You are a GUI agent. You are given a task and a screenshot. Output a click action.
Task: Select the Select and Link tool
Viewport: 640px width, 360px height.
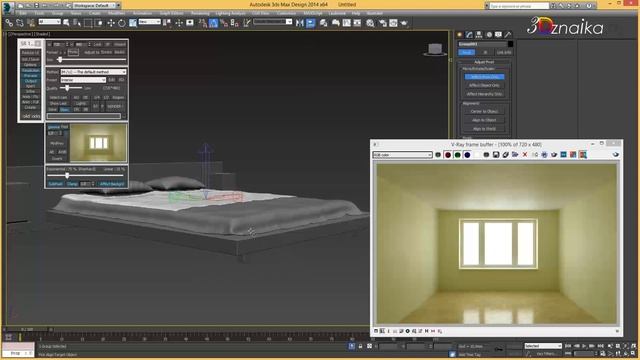click(x=9, y=23)
